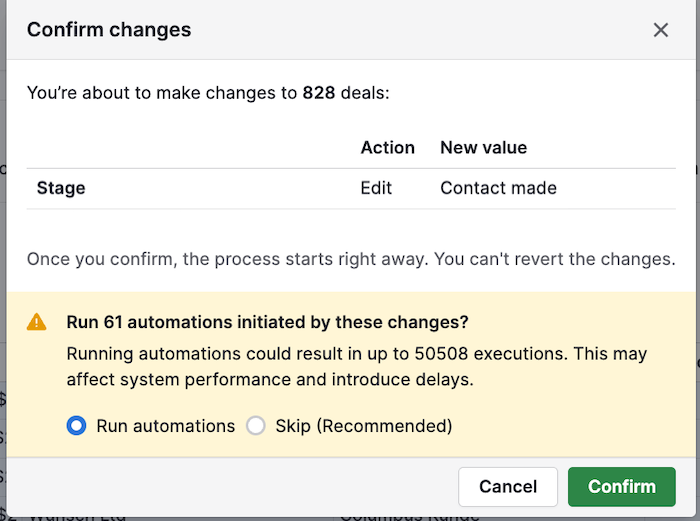Select the Stage field row label
This screenshot has width=700, height=521.
click(61, 188)
